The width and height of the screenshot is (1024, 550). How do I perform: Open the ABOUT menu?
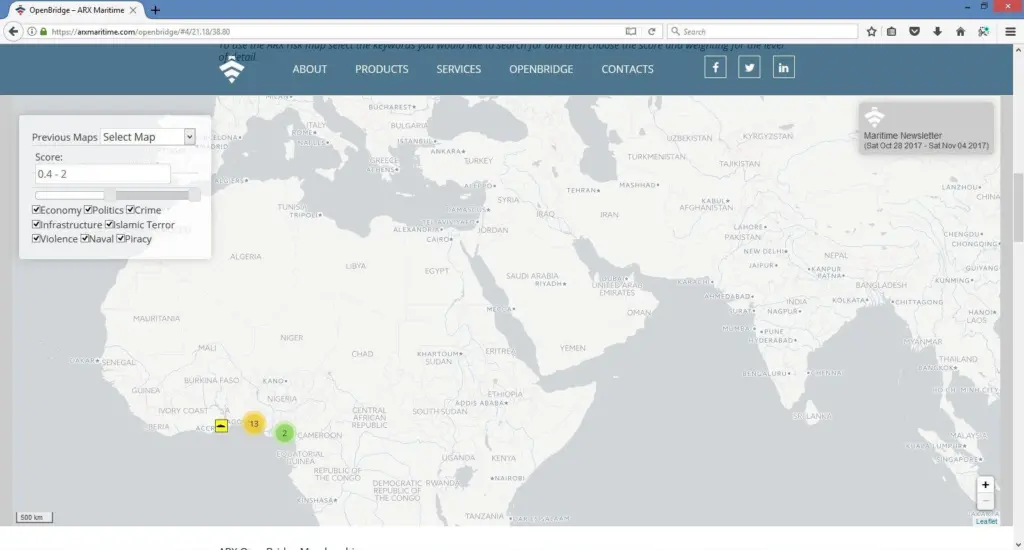[310, 69]
